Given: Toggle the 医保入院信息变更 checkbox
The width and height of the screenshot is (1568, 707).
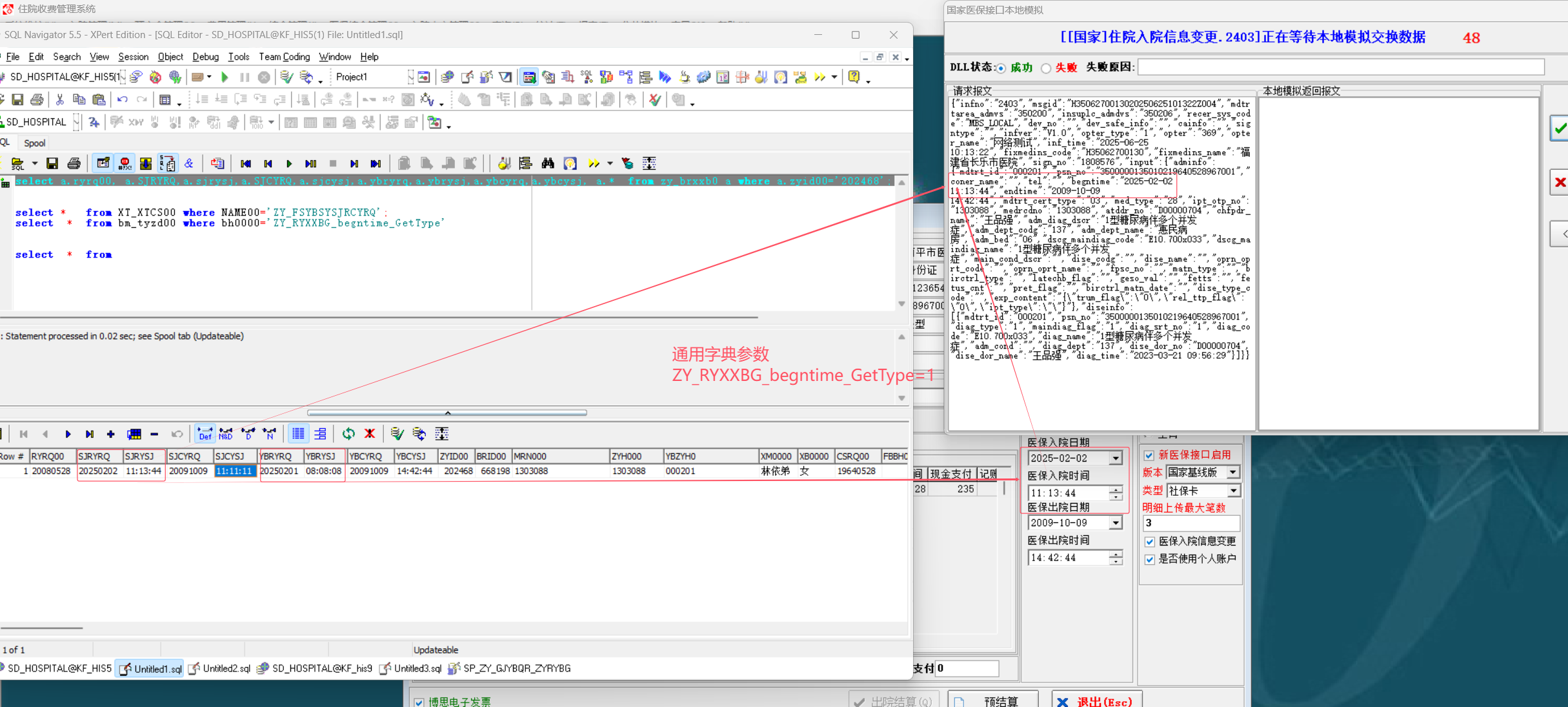Looking at the screenshot, I should click(x=1149, y=541).
